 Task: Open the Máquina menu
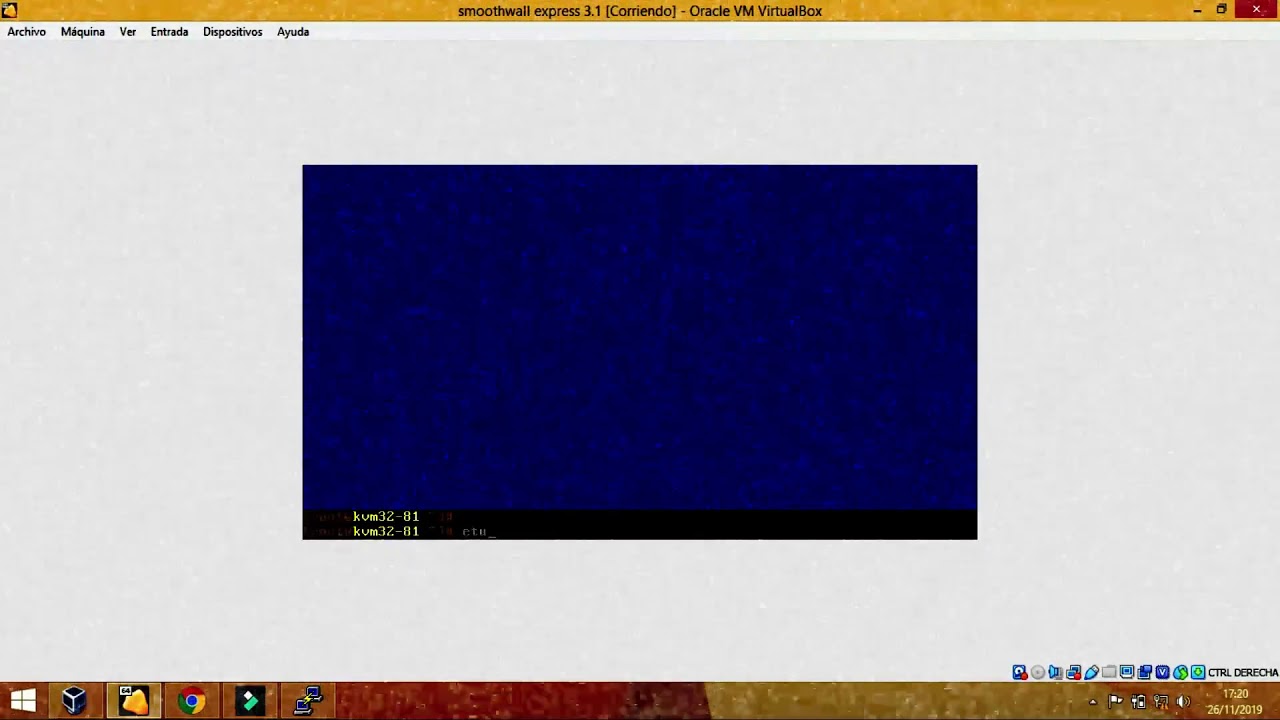83,32
